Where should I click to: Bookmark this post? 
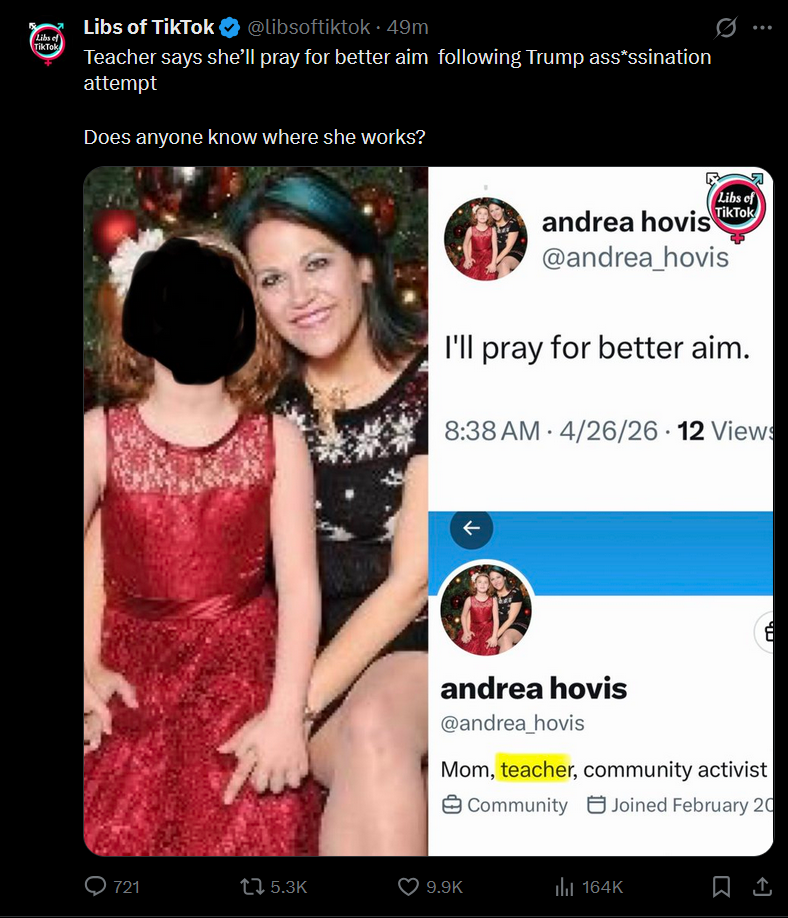coord(721,886)
